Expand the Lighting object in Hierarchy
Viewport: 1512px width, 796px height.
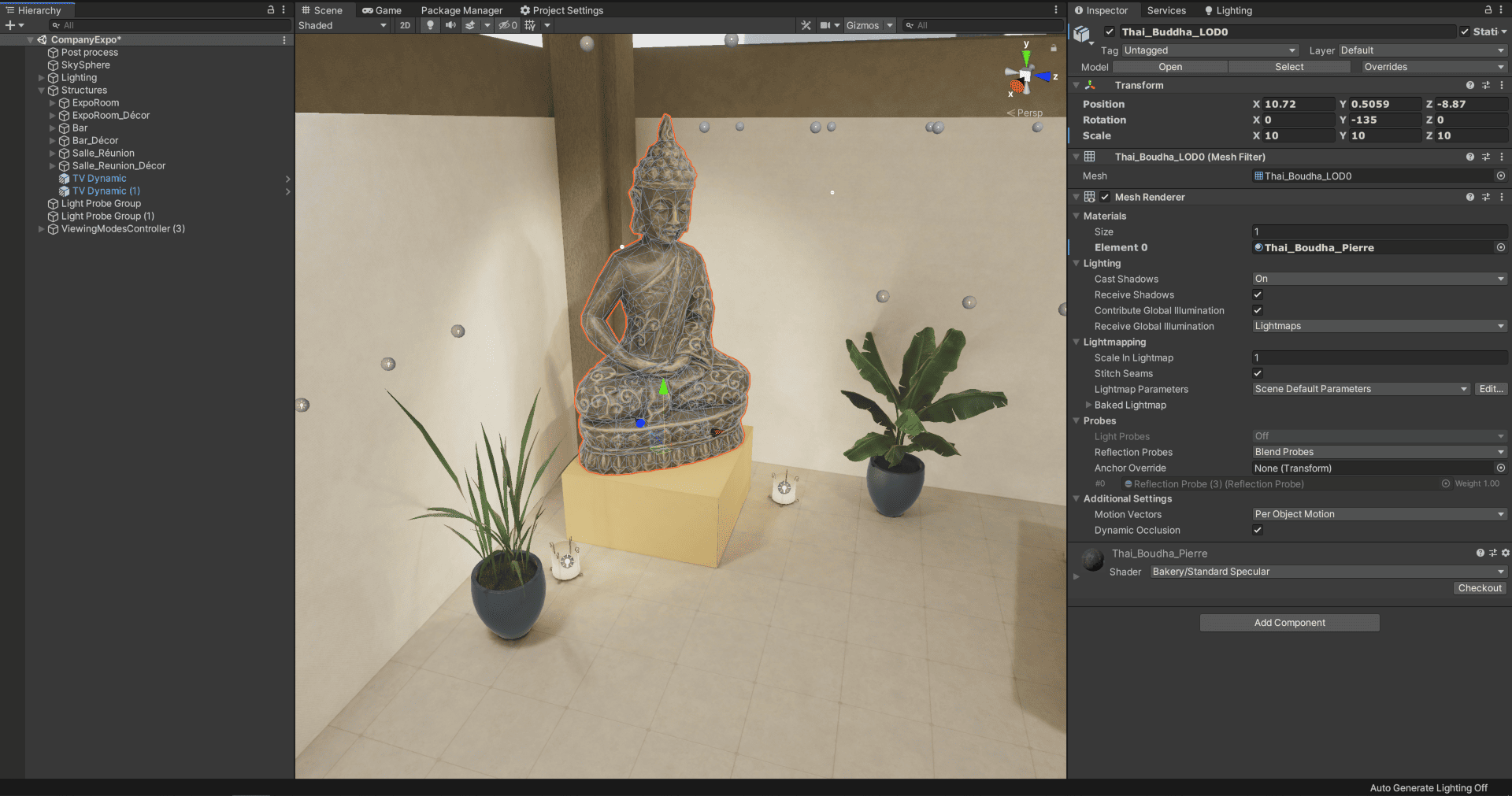[x=42, y=78]
